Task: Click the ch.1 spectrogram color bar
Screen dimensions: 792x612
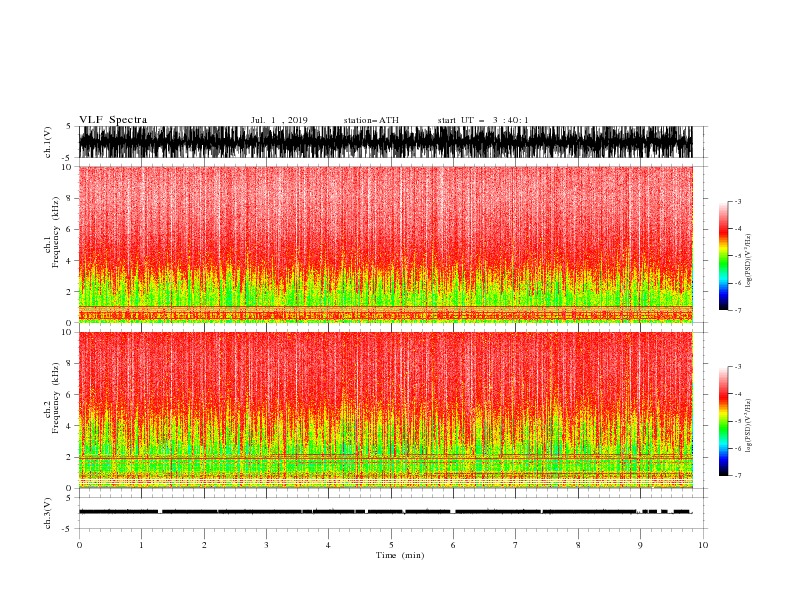Action: (724, 256)
